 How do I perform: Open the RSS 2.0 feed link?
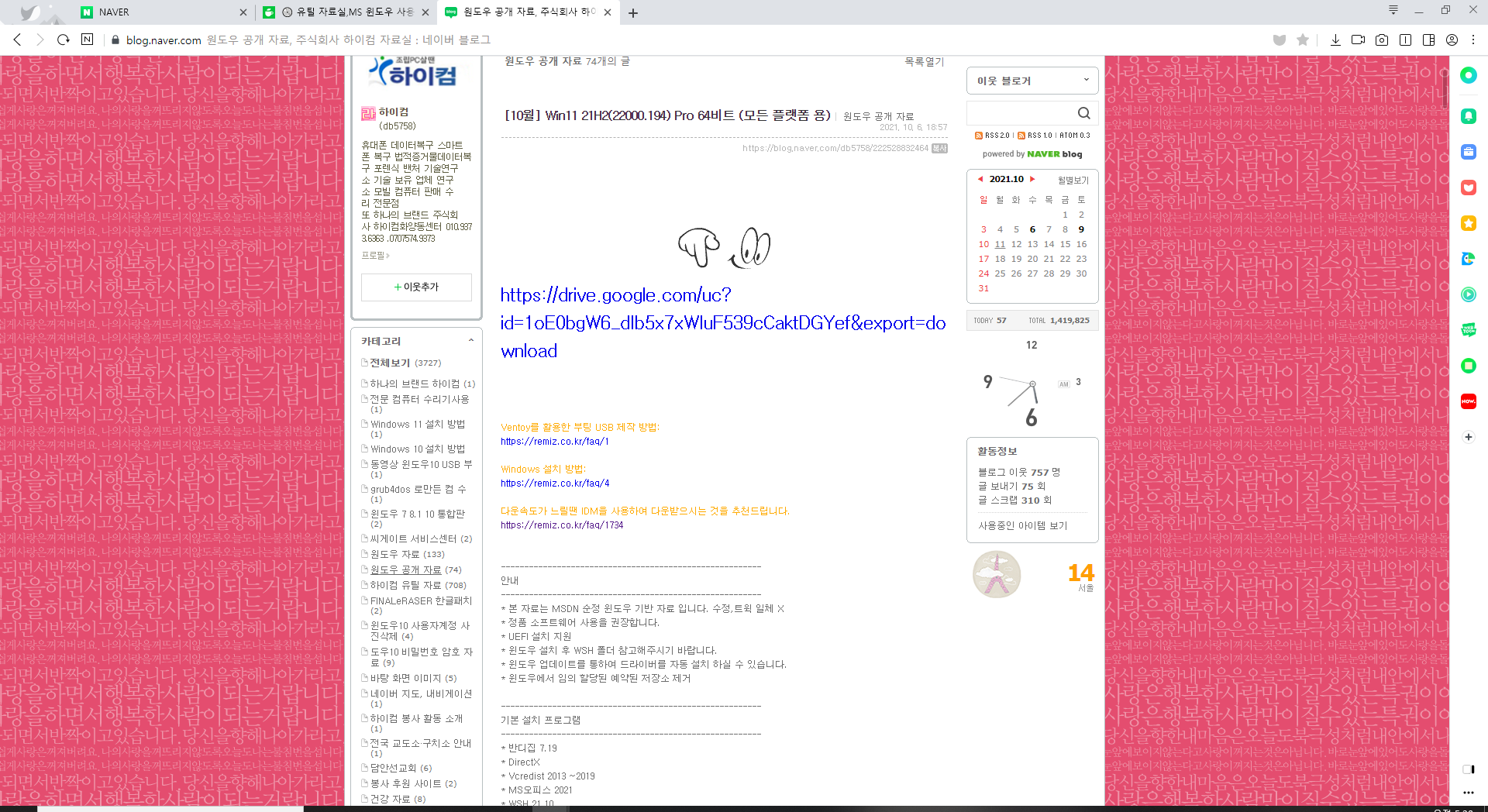992,136
